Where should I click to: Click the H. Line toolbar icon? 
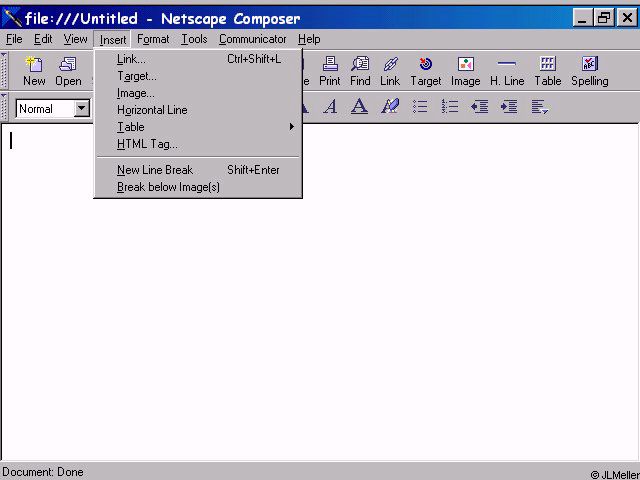(507, 71)
